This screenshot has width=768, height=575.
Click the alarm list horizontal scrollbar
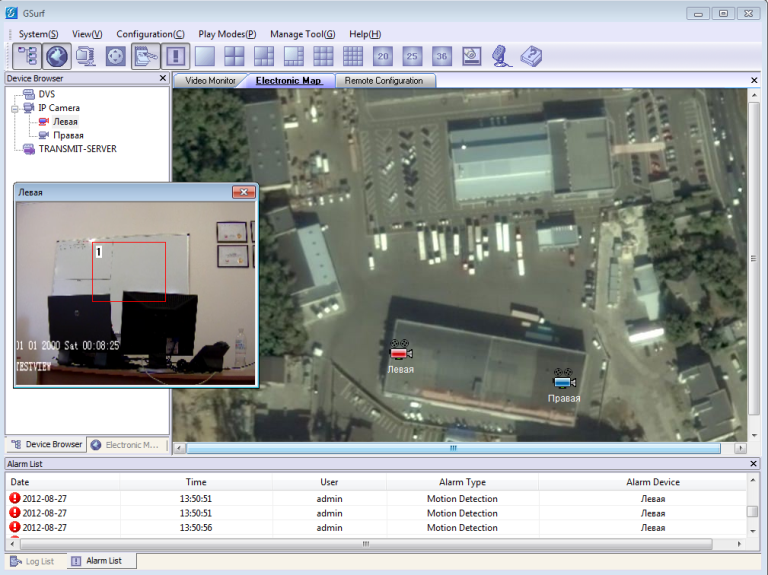(366, 544)
